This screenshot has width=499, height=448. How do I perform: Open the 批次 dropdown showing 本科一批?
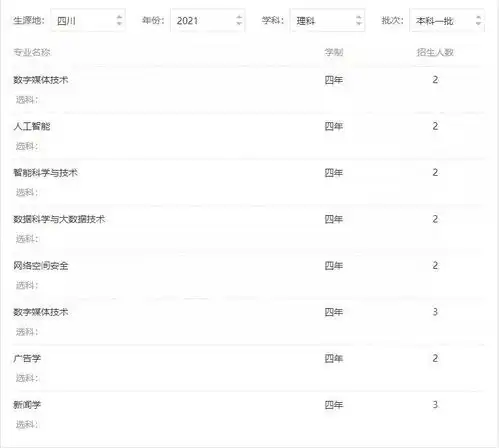[447, 21]
